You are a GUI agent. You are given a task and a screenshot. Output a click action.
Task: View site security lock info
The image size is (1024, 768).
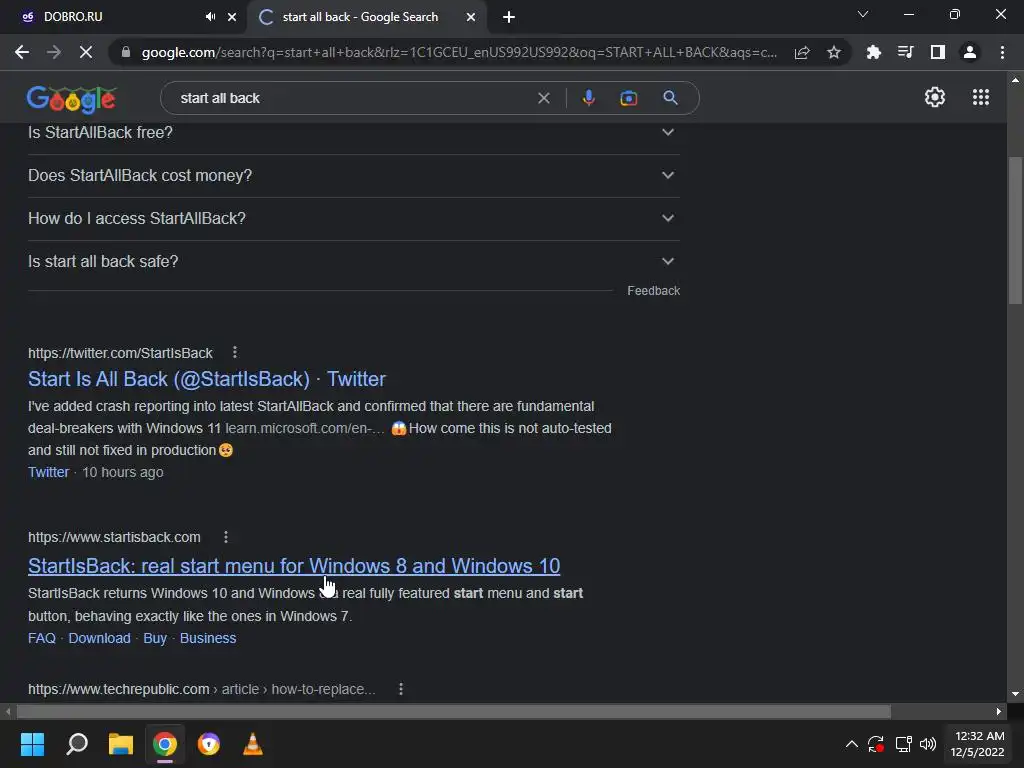[126, 52]
